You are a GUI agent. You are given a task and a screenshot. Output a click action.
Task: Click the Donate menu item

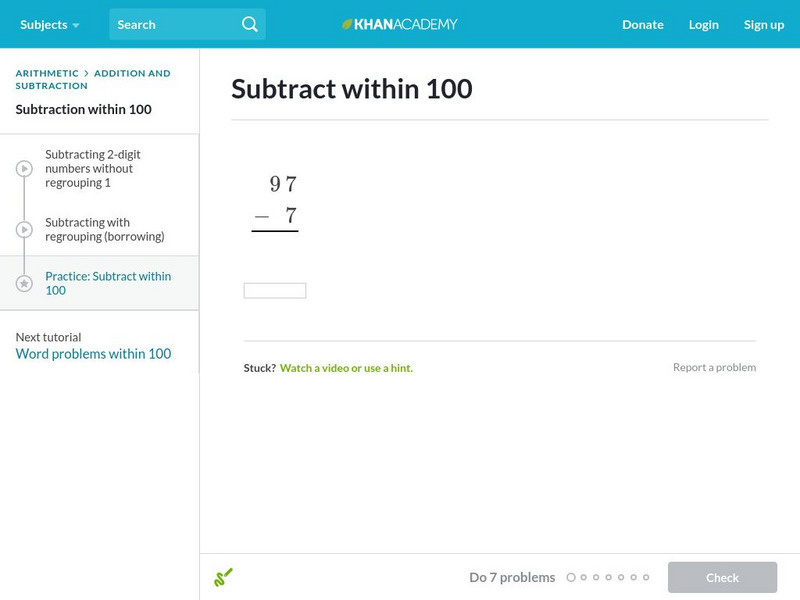[642, 24]
